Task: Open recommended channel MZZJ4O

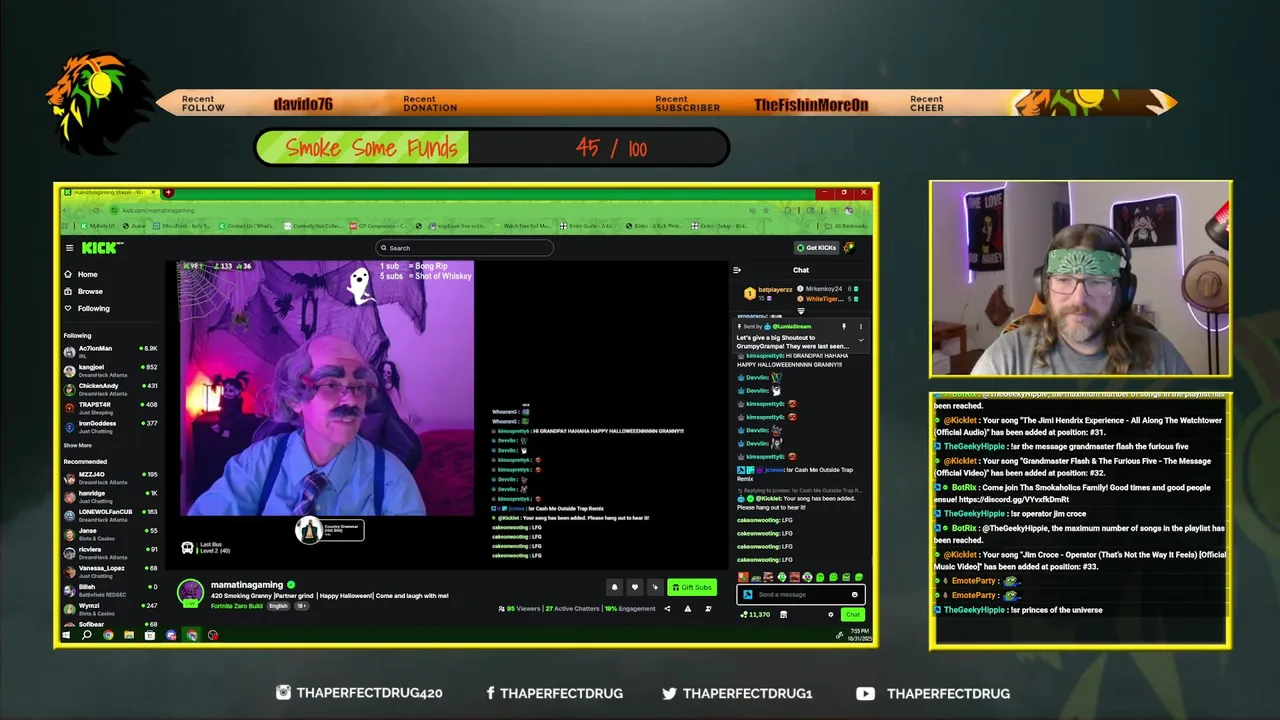Action: pyautogui.click(x=110, y=477)
